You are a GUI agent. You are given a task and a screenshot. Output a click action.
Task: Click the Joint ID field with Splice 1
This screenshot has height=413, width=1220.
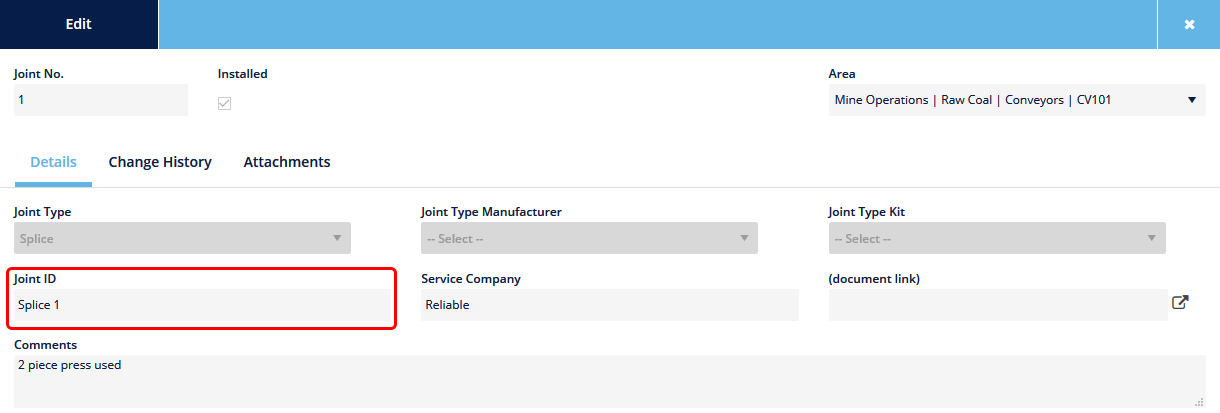tap(202, 305)
